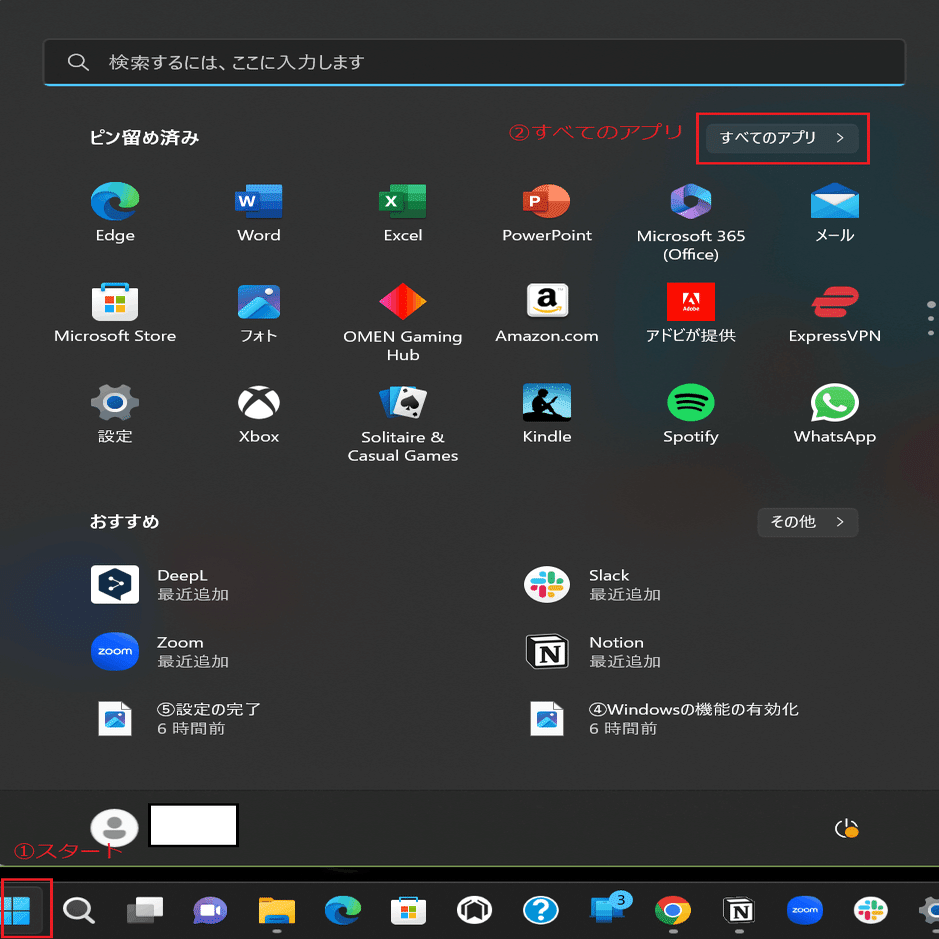Open OMEN Gaming Hub
The width and height of the screenshot is (939, 939).
(402, 322)
